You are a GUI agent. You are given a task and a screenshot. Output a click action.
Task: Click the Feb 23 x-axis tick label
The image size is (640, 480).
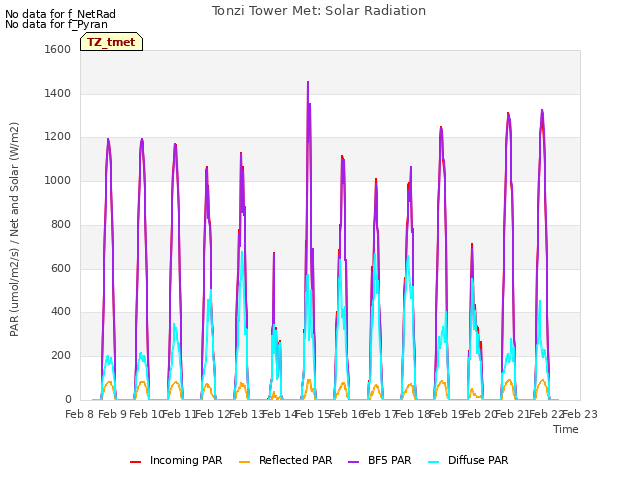(580, 414)
